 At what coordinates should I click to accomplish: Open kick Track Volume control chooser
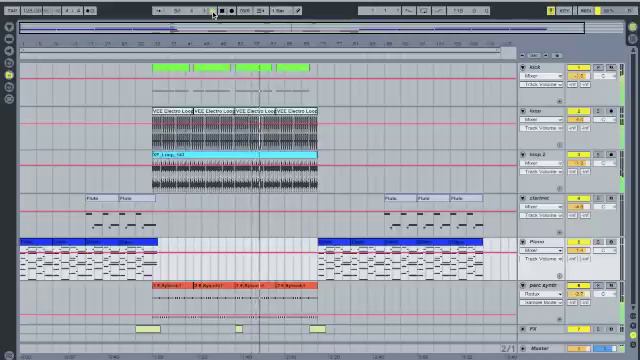[541, 84]
